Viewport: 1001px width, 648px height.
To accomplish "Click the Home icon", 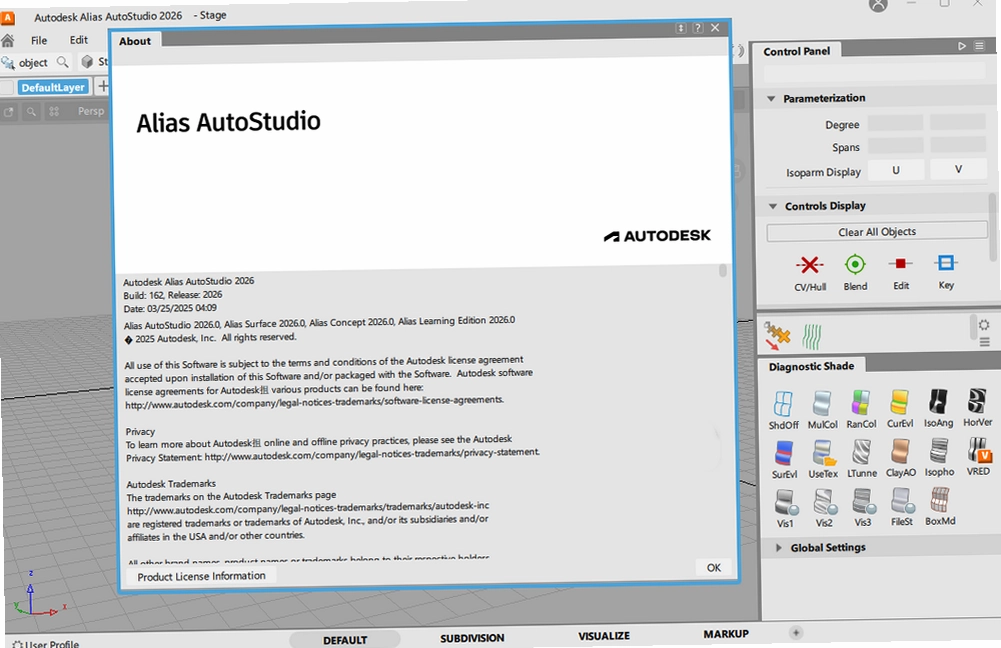I will (x=8, y=41).
